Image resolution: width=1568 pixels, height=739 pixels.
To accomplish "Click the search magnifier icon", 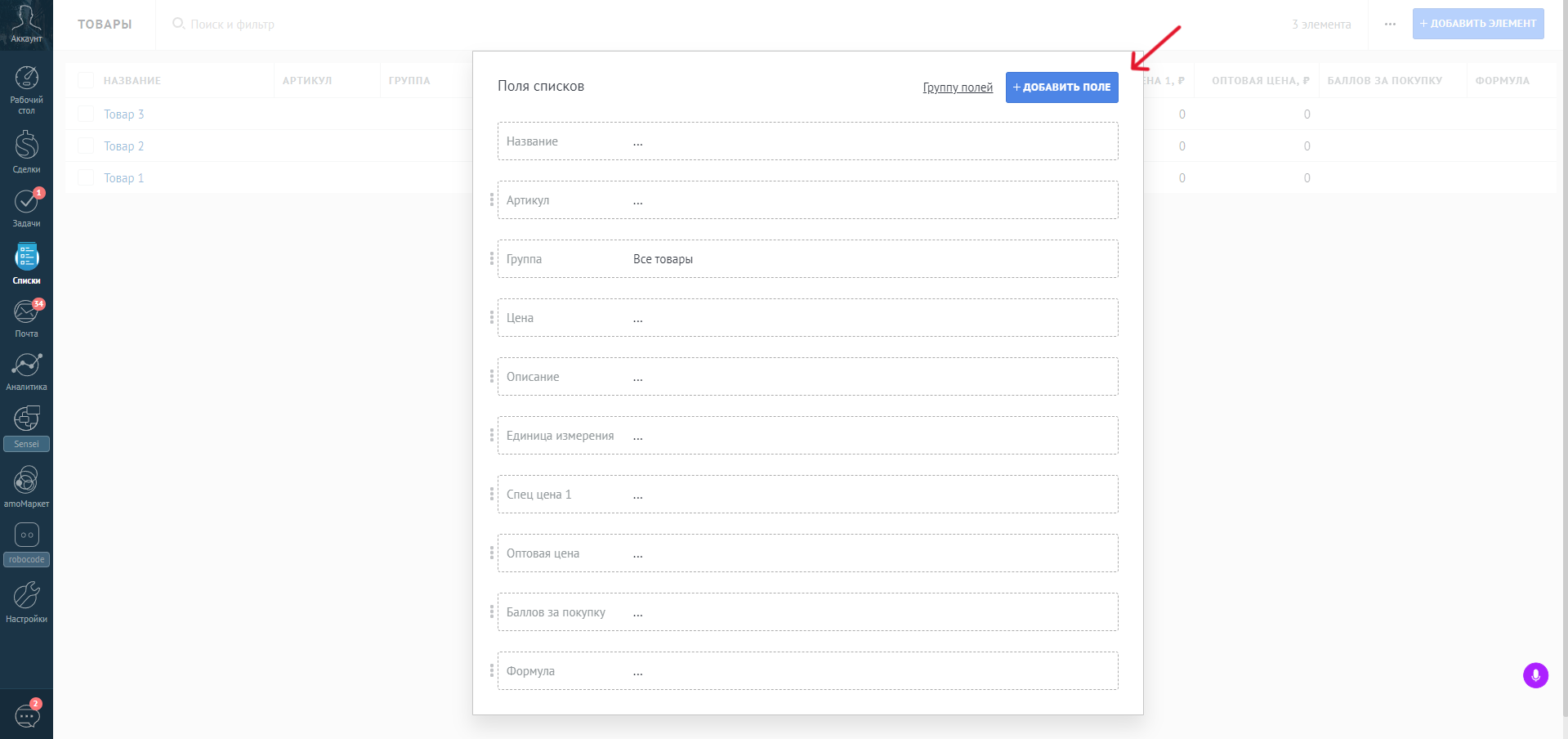I will coord(178,24).
